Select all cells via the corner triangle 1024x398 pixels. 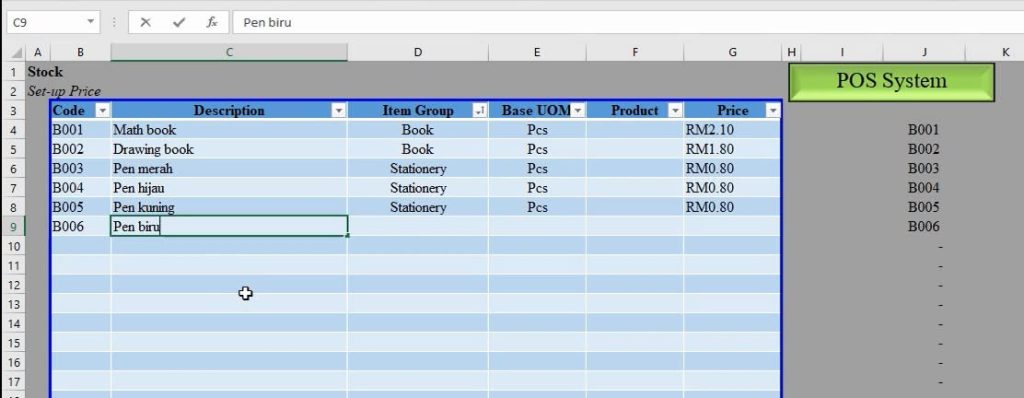(17, 53)
